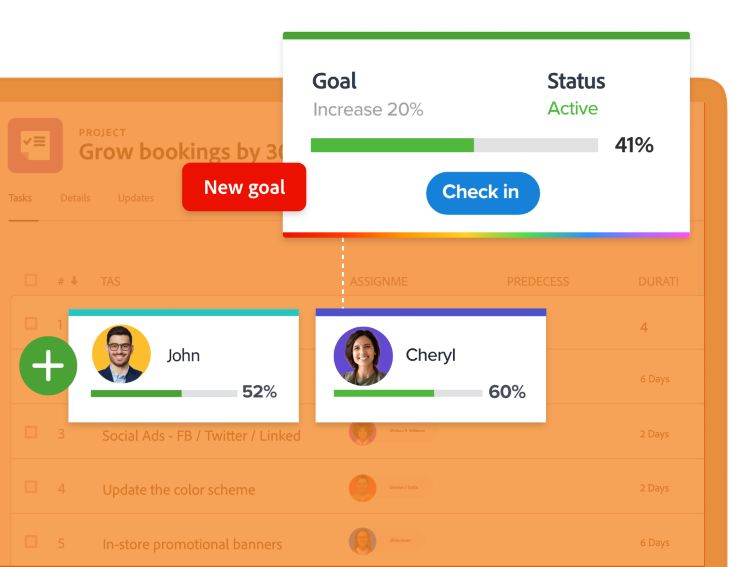756x567 pixels.
Task: Click John's profile avatar
Action: click(x=121, y=354)
